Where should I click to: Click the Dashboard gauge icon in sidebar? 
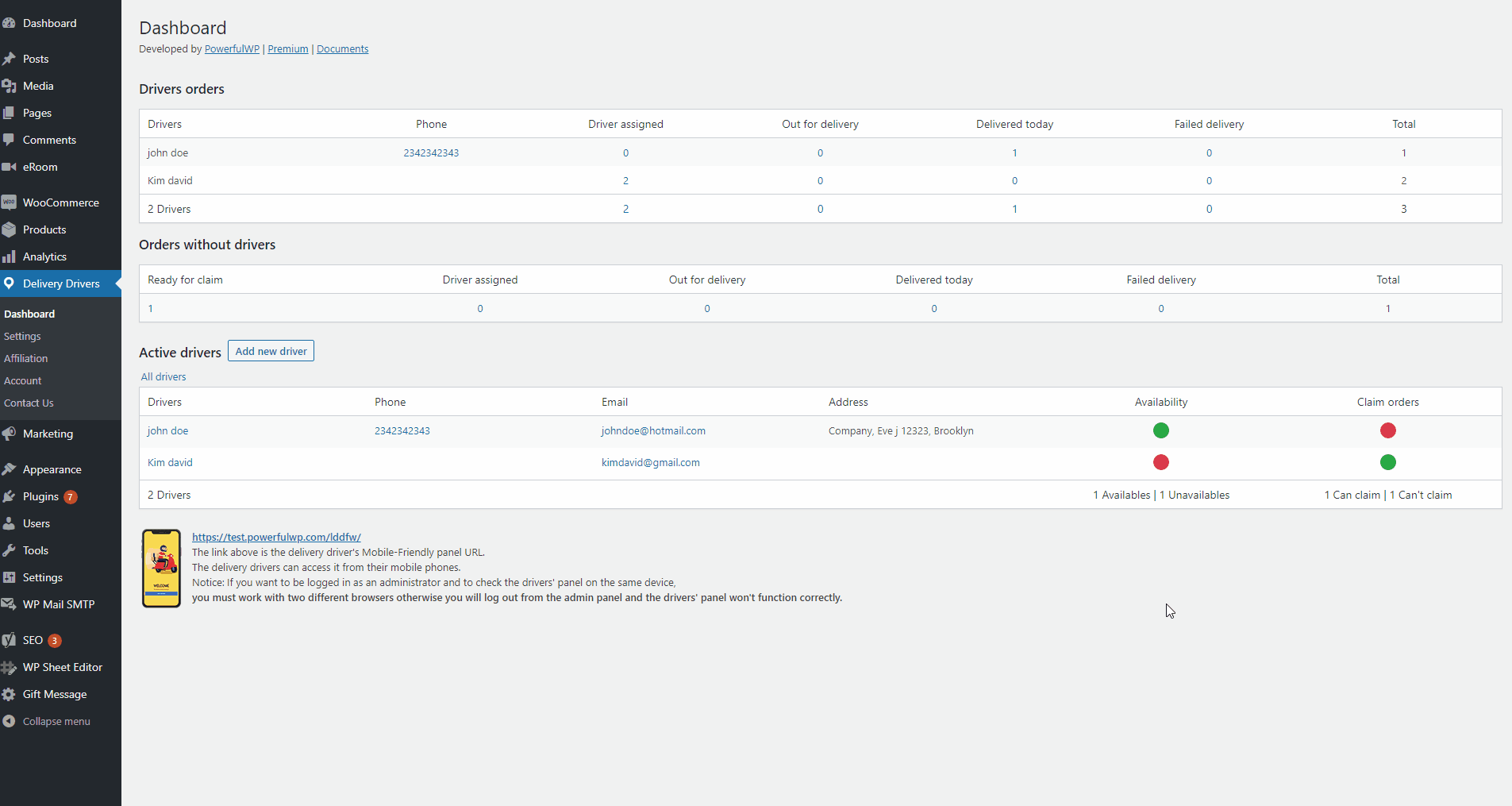coord(9,23)
